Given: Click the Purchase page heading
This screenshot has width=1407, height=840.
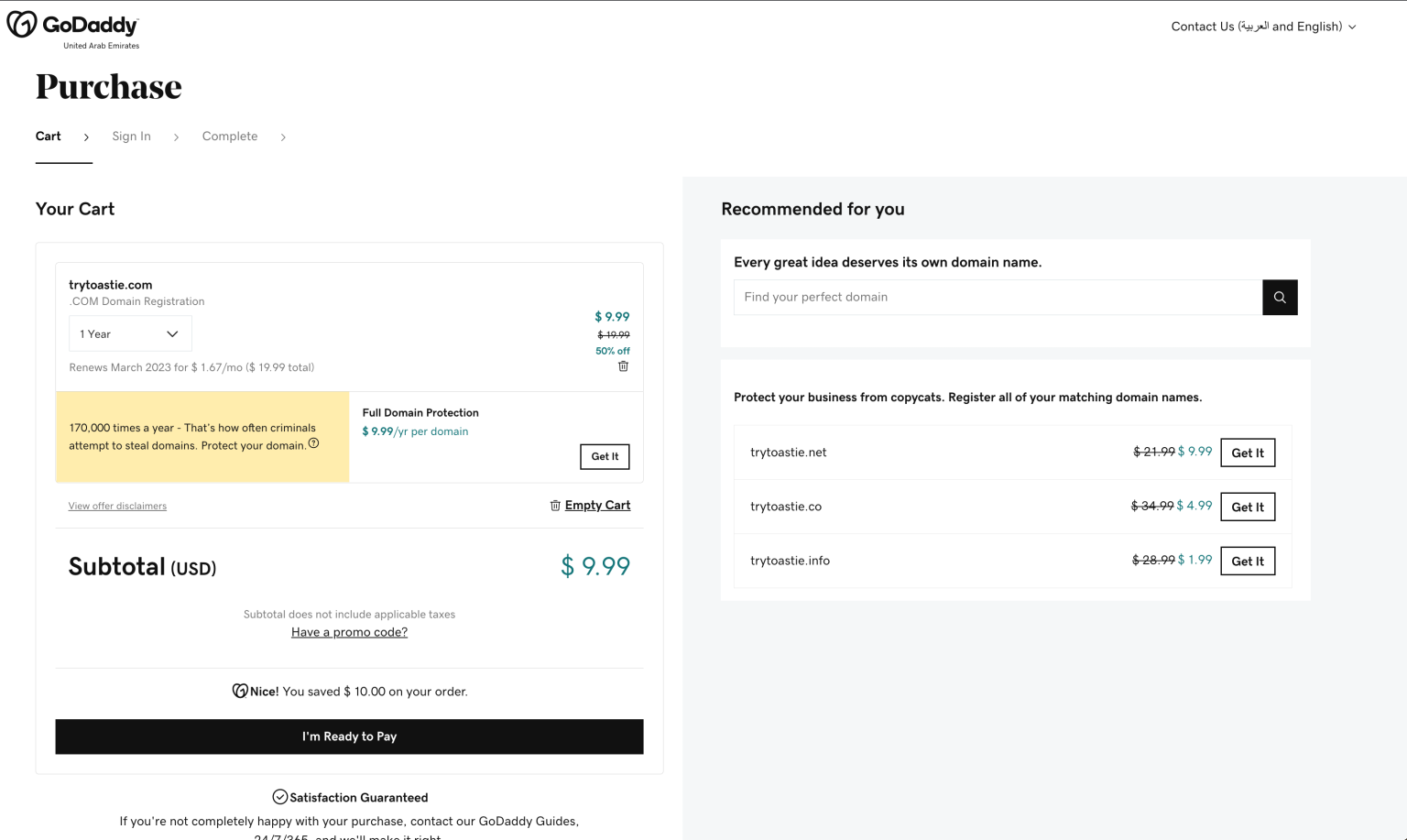Looking at the screenshot, I should [109, 87].
